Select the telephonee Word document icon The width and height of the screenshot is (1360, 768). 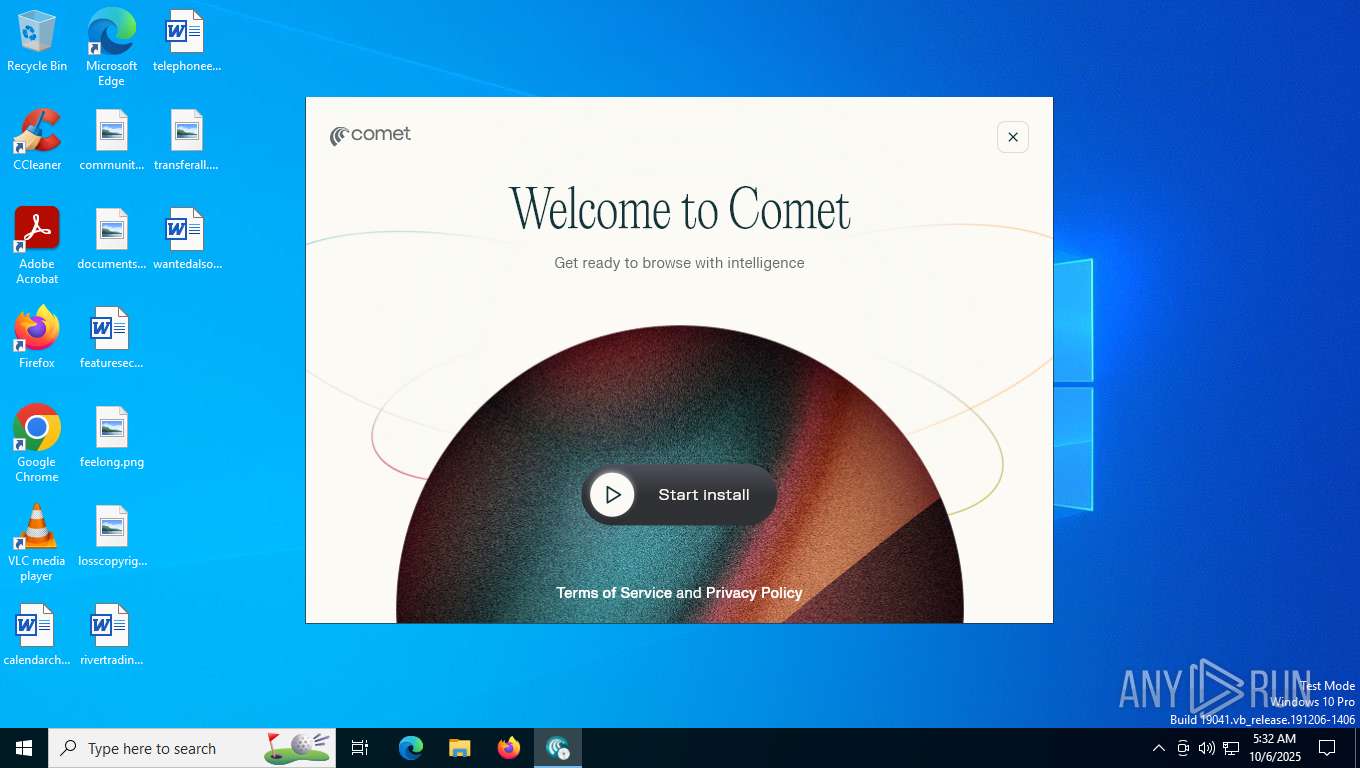pyautogui.click(x=186, y=41)
